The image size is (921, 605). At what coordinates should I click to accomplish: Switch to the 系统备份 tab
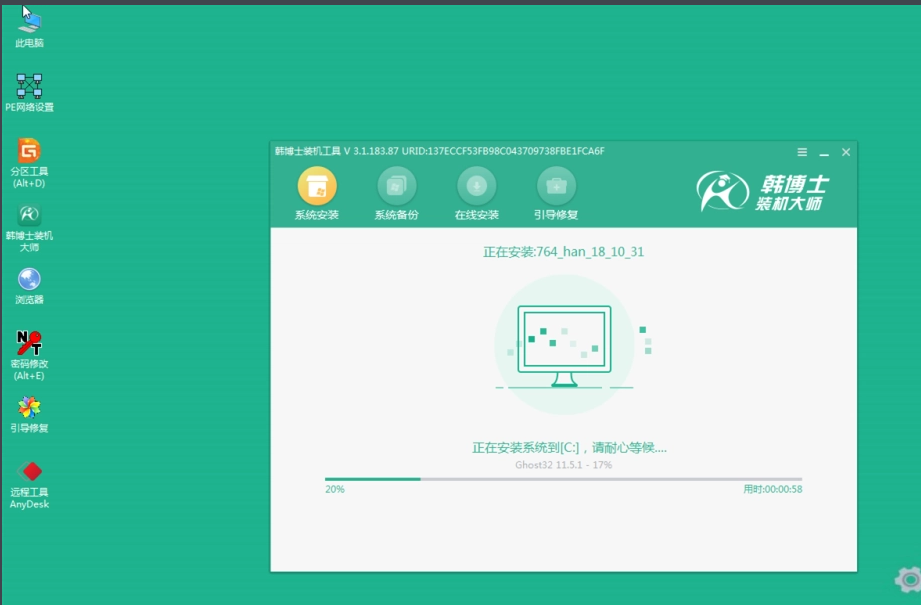pos(396,194)
